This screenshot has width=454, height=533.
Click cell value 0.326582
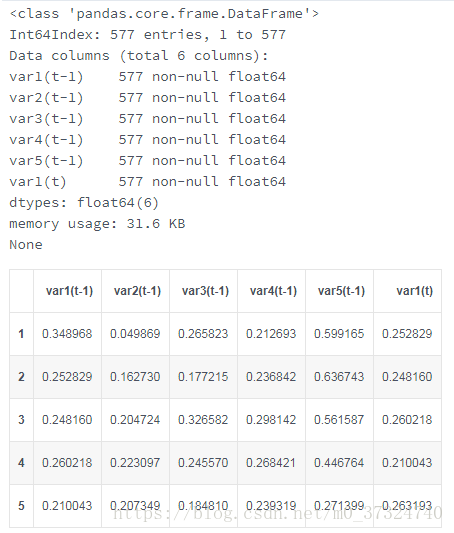(x=203, y=419)
